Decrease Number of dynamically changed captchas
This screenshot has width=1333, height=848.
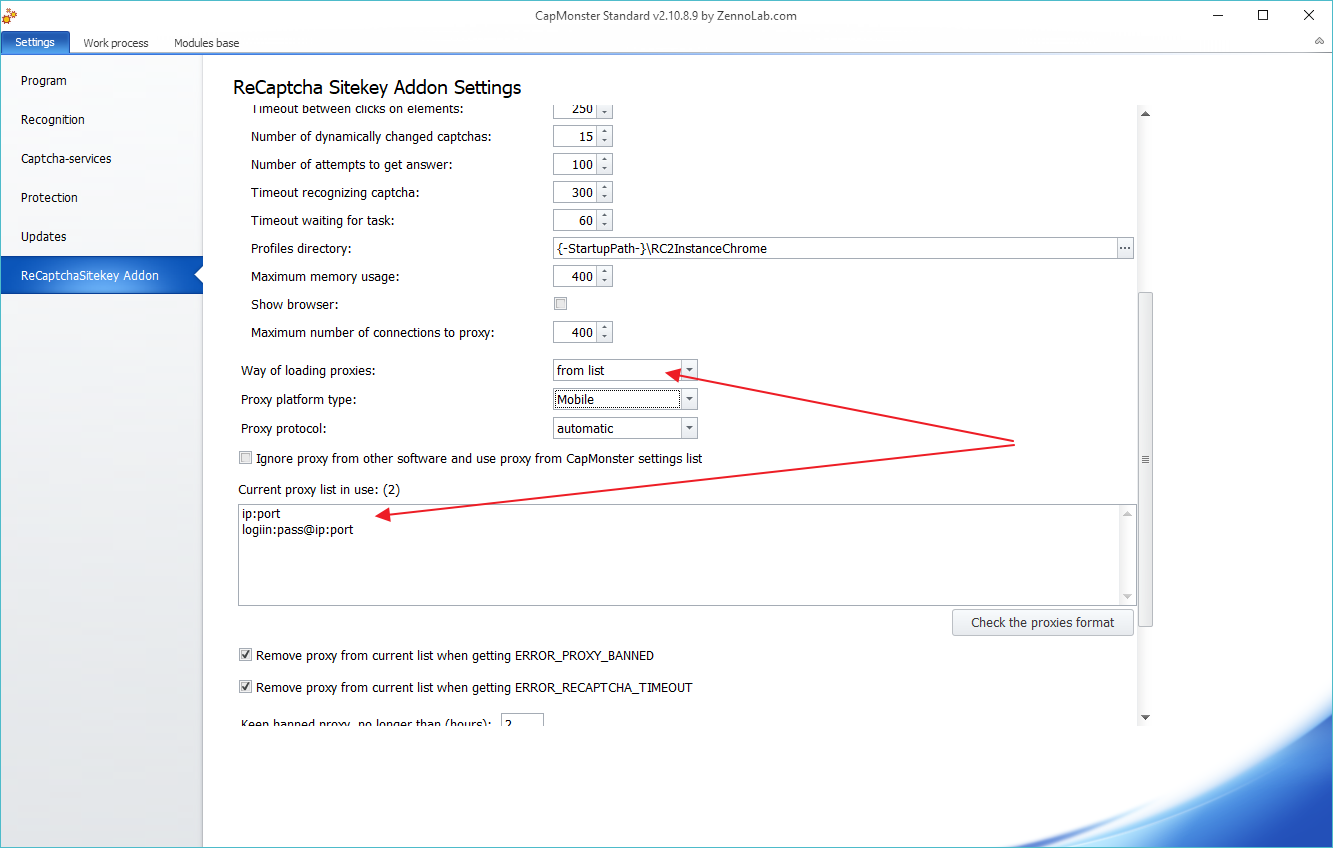tap(605, 142)
